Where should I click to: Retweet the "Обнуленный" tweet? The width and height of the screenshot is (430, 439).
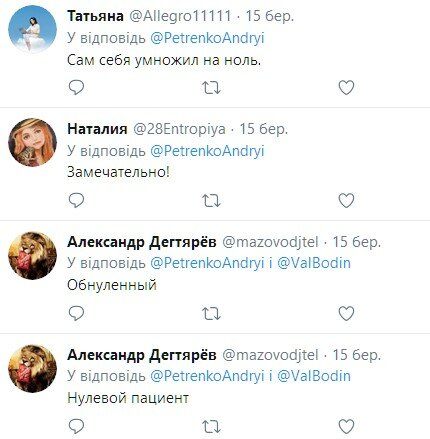[x=211, y=313]
